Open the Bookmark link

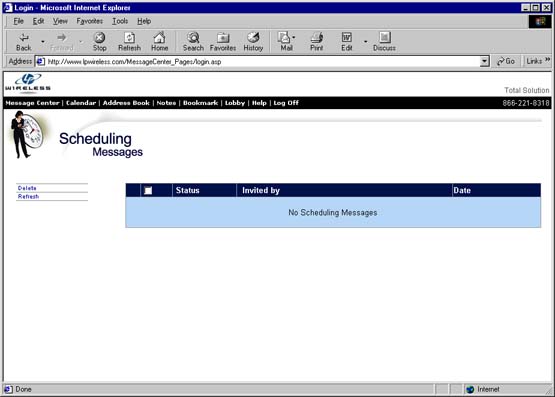[x=200, y=103]
